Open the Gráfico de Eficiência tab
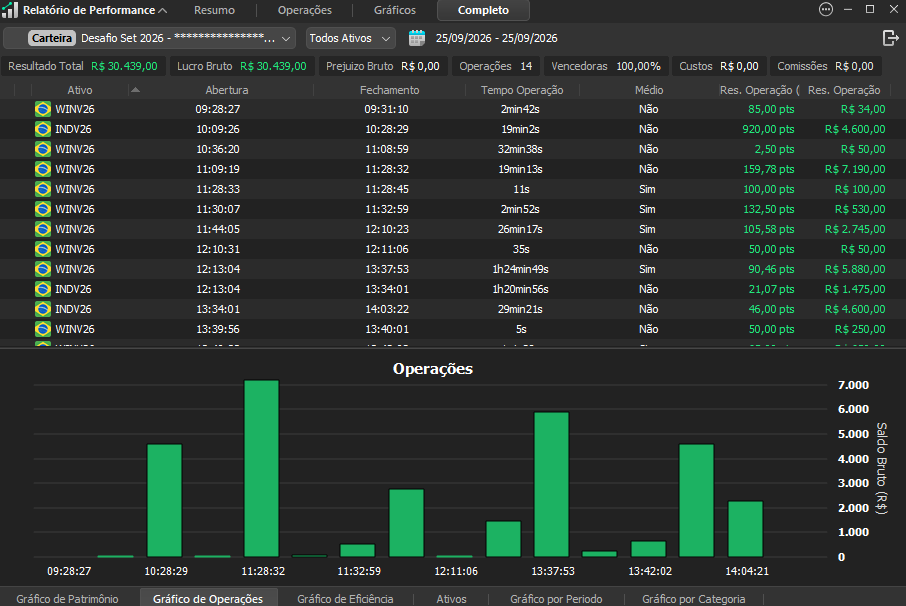The image size is (906, 606). click(345, 598)
